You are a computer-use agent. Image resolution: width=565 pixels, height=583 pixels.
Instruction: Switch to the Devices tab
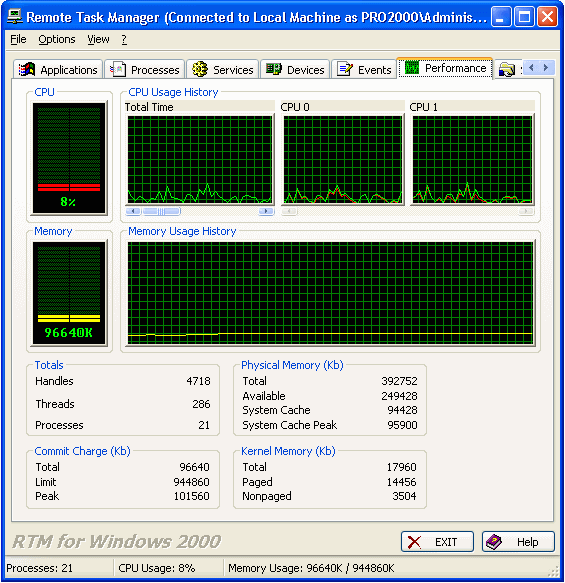click(x=295, y=69)
